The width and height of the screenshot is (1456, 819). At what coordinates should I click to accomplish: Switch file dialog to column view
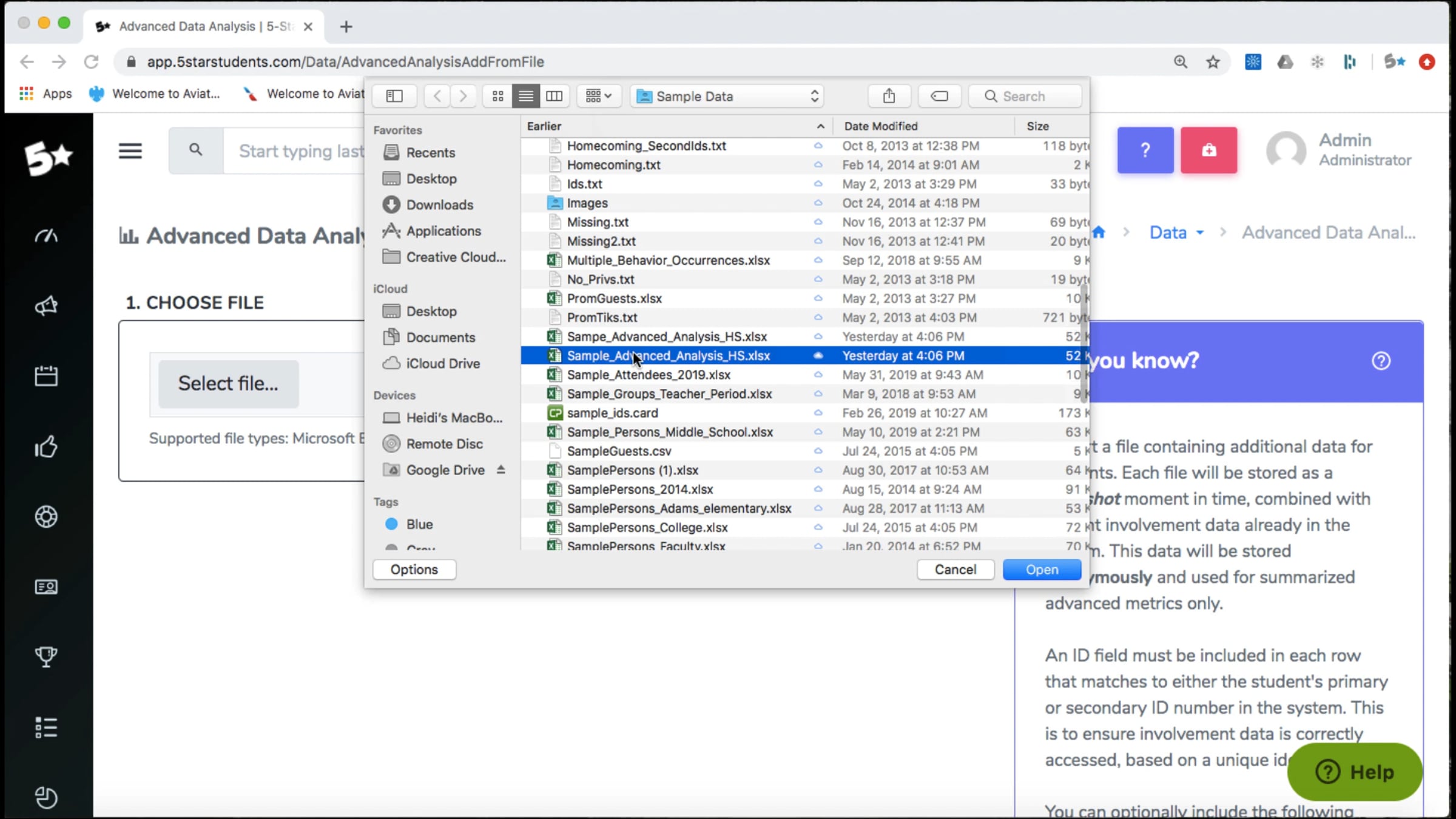[554, 96]
